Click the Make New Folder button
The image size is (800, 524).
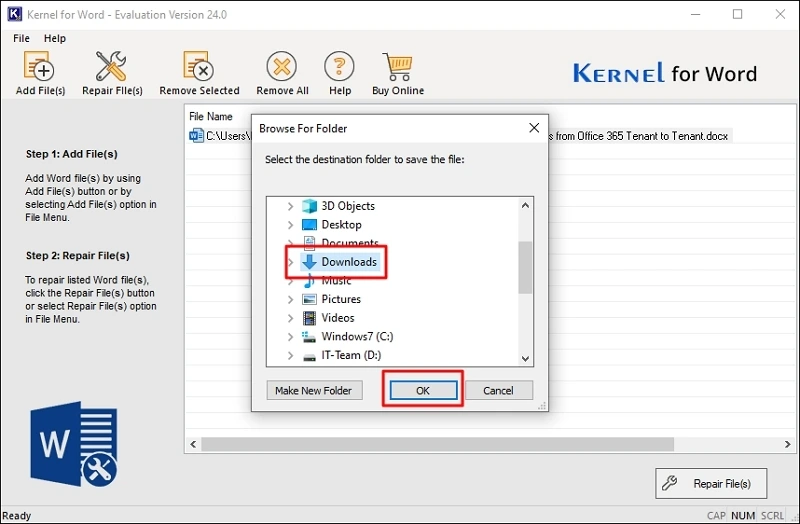pos(314,390)
